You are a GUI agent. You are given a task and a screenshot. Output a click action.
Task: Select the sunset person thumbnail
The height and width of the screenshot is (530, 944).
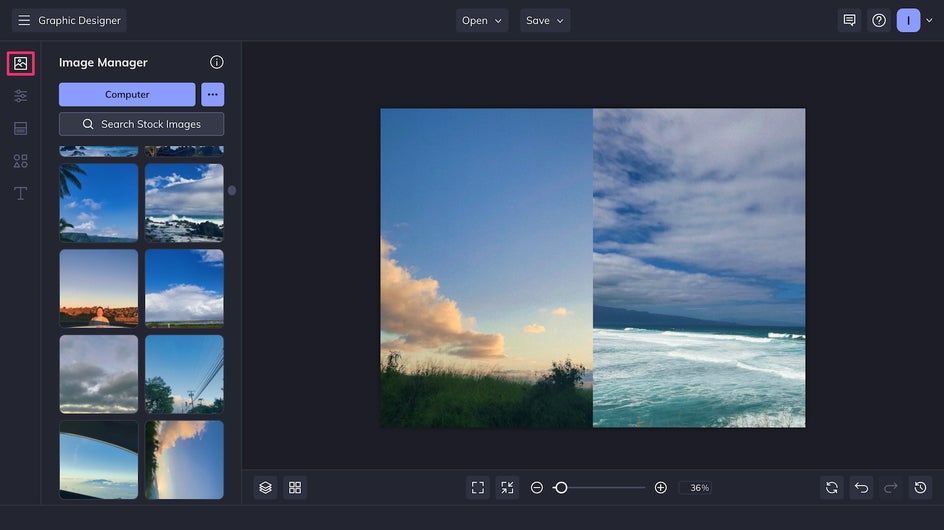(x=99, y=288)
